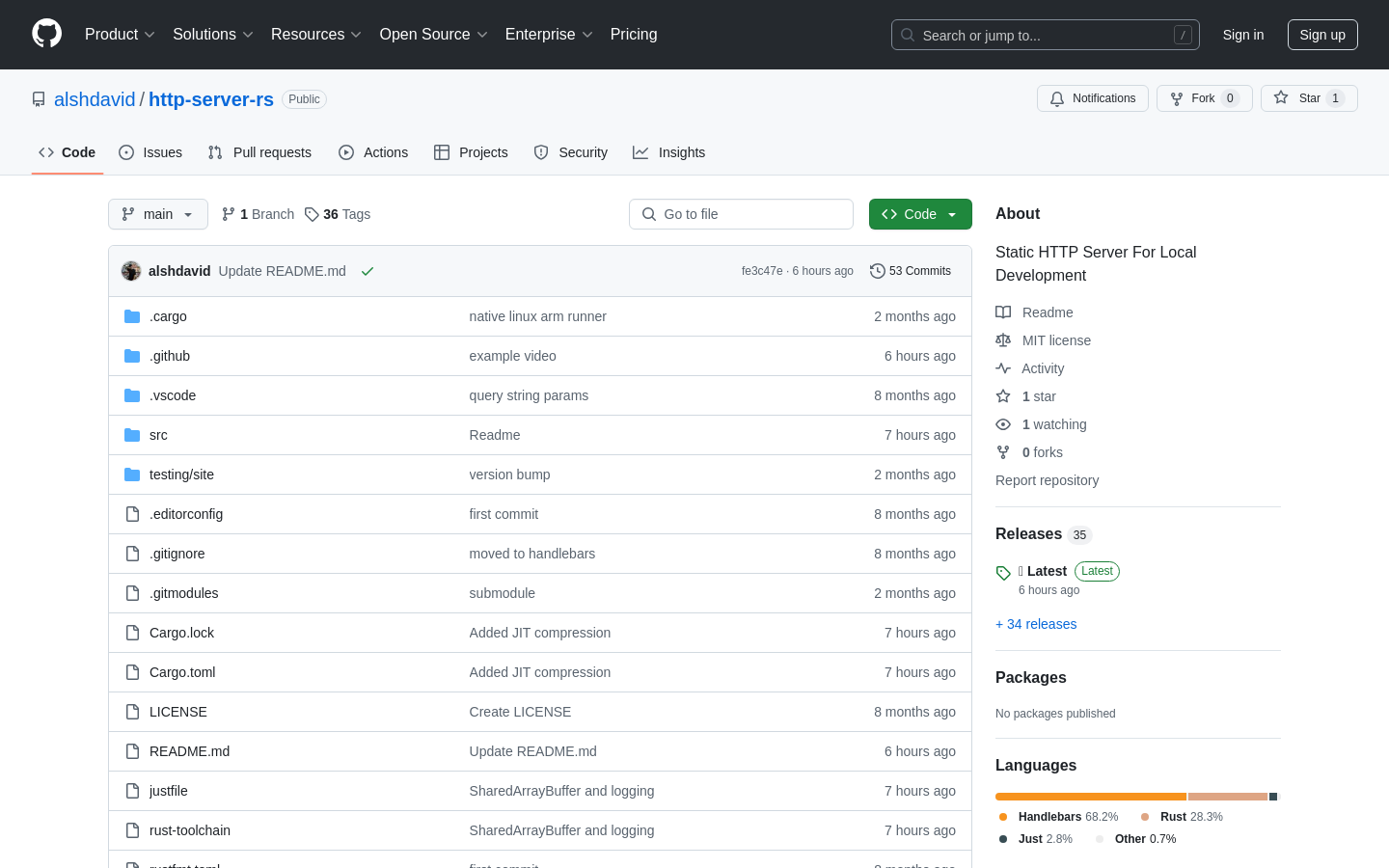Click the README.md file icon
Viewport: 1389px width, 868px height.
[x=132, y=751]
